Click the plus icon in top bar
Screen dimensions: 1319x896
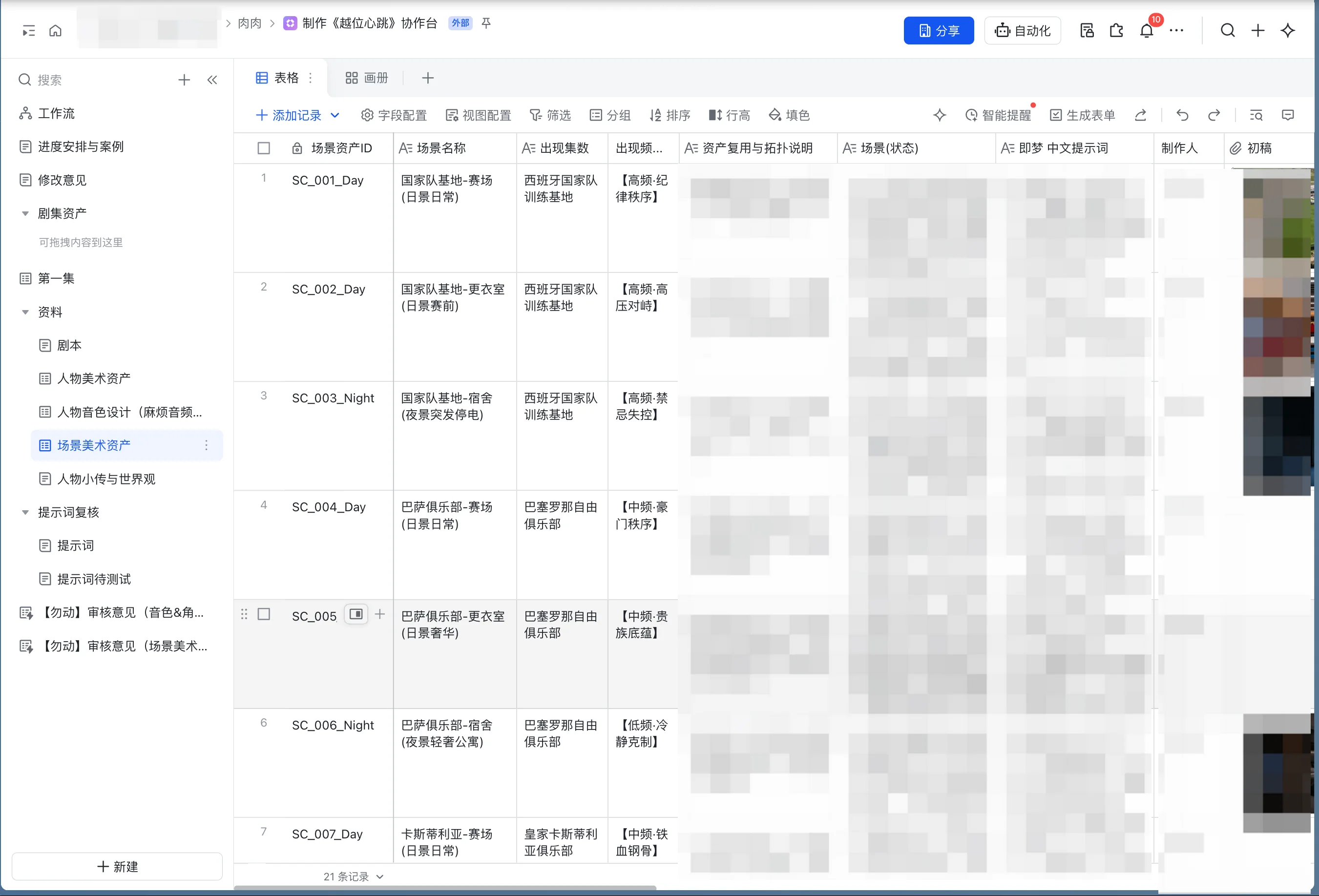click(1257, 31)
